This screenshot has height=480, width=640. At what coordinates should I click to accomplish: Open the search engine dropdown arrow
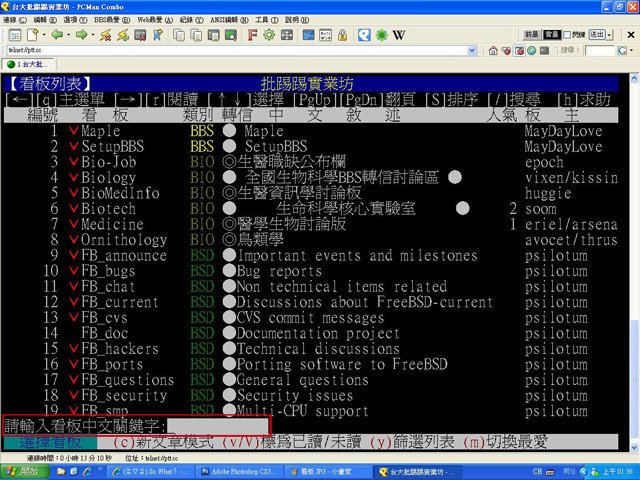tap(631, 51)
